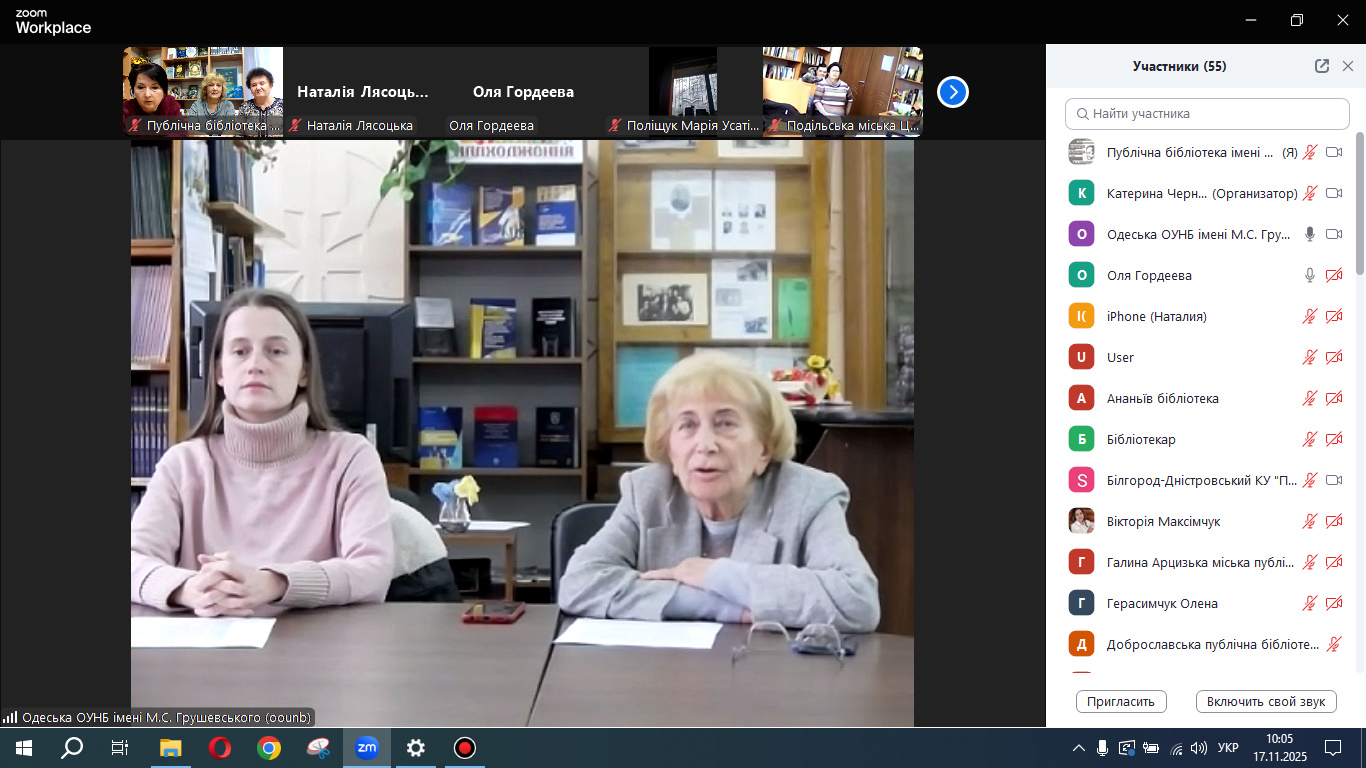Expand hidden system tray icons chevron
This screenshot has height=768, width=1366.
[1078, 748]
